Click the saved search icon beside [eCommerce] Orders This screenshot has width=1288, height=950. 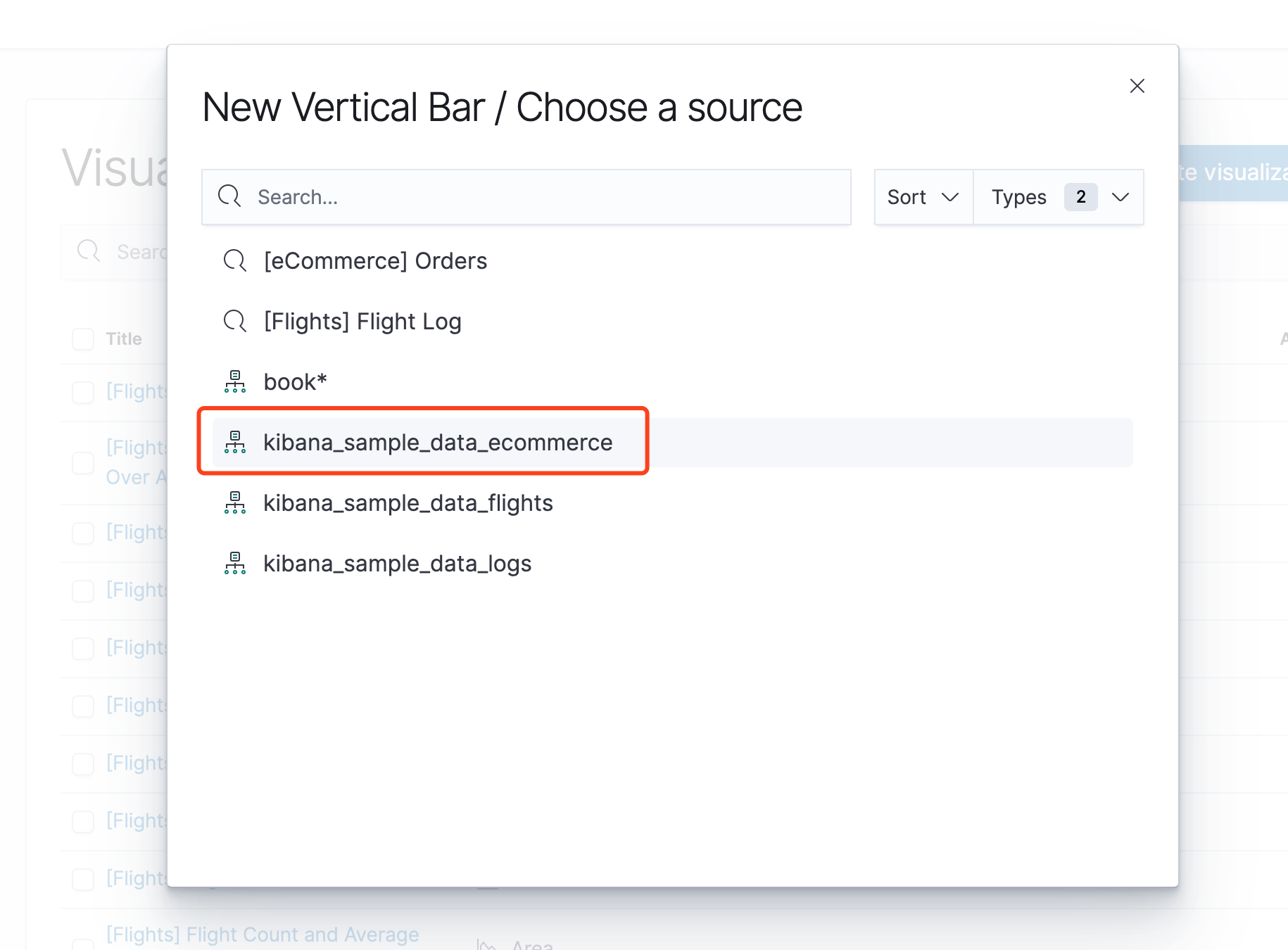[235, 261]
